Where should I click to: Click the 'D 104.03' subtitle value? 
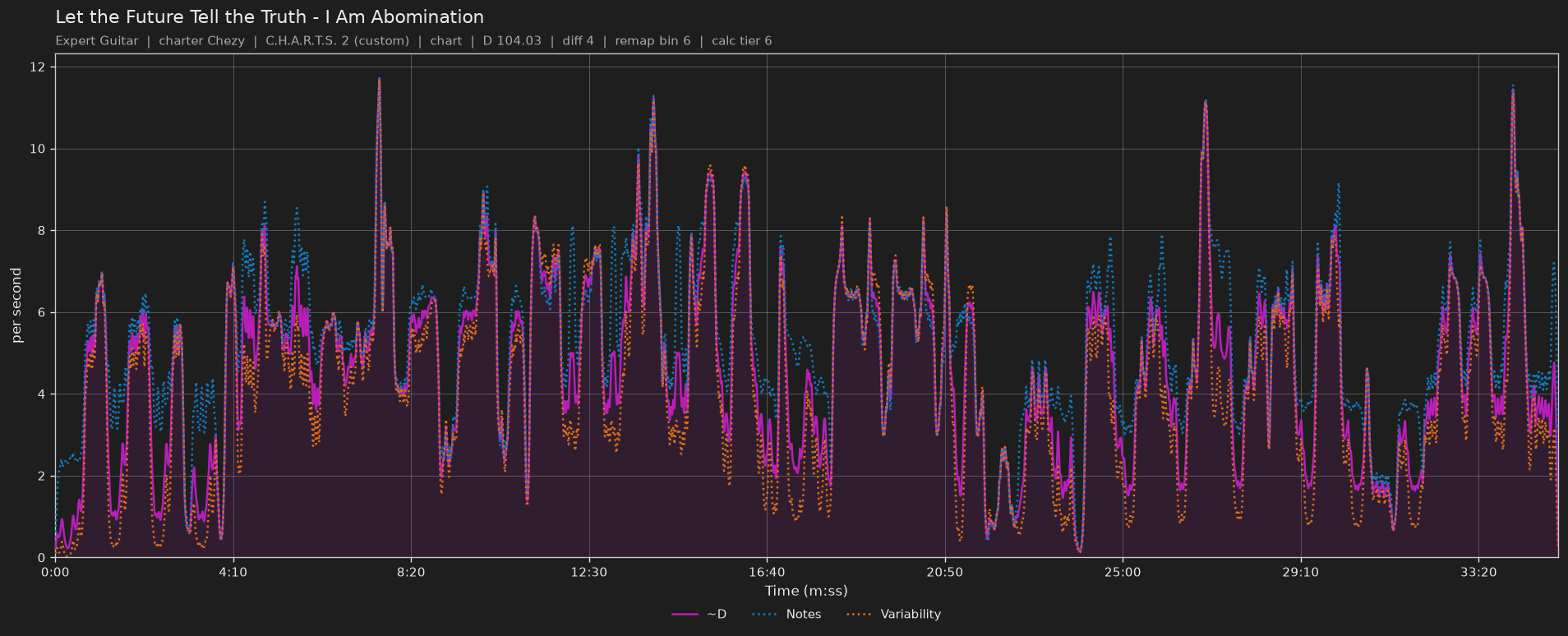(512, 41)
